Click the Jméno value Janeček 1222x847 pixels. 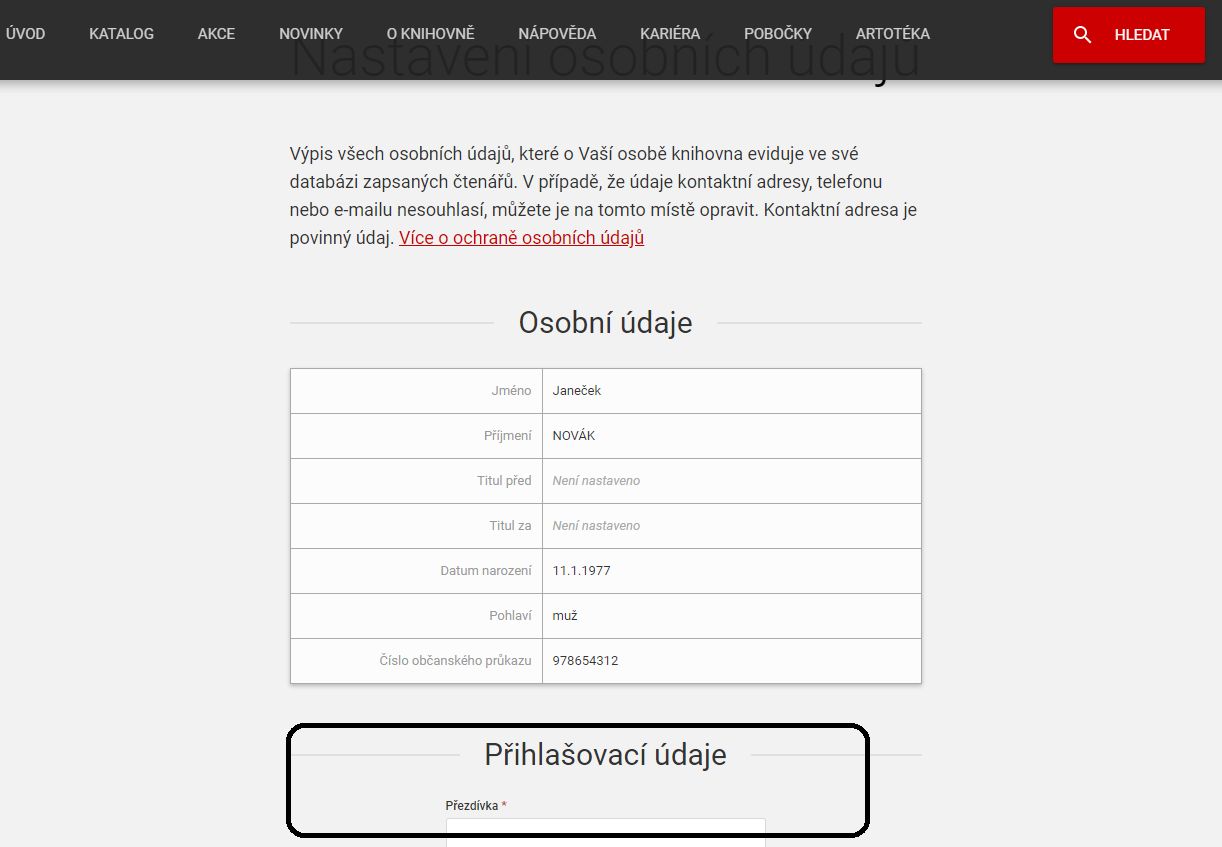click(577, 391)
